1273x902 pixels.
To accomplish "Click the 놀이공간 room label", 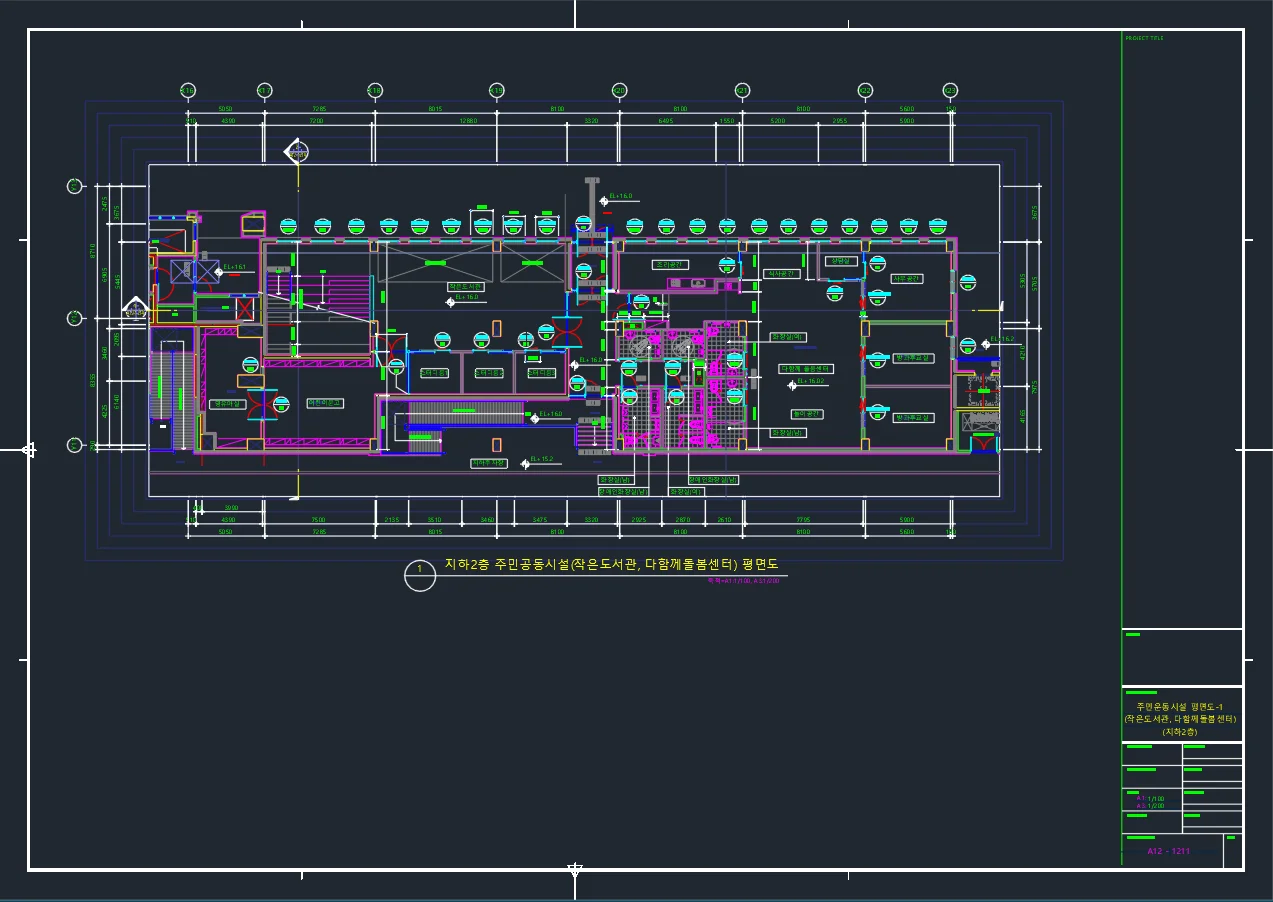I will (x=806, y=414).
